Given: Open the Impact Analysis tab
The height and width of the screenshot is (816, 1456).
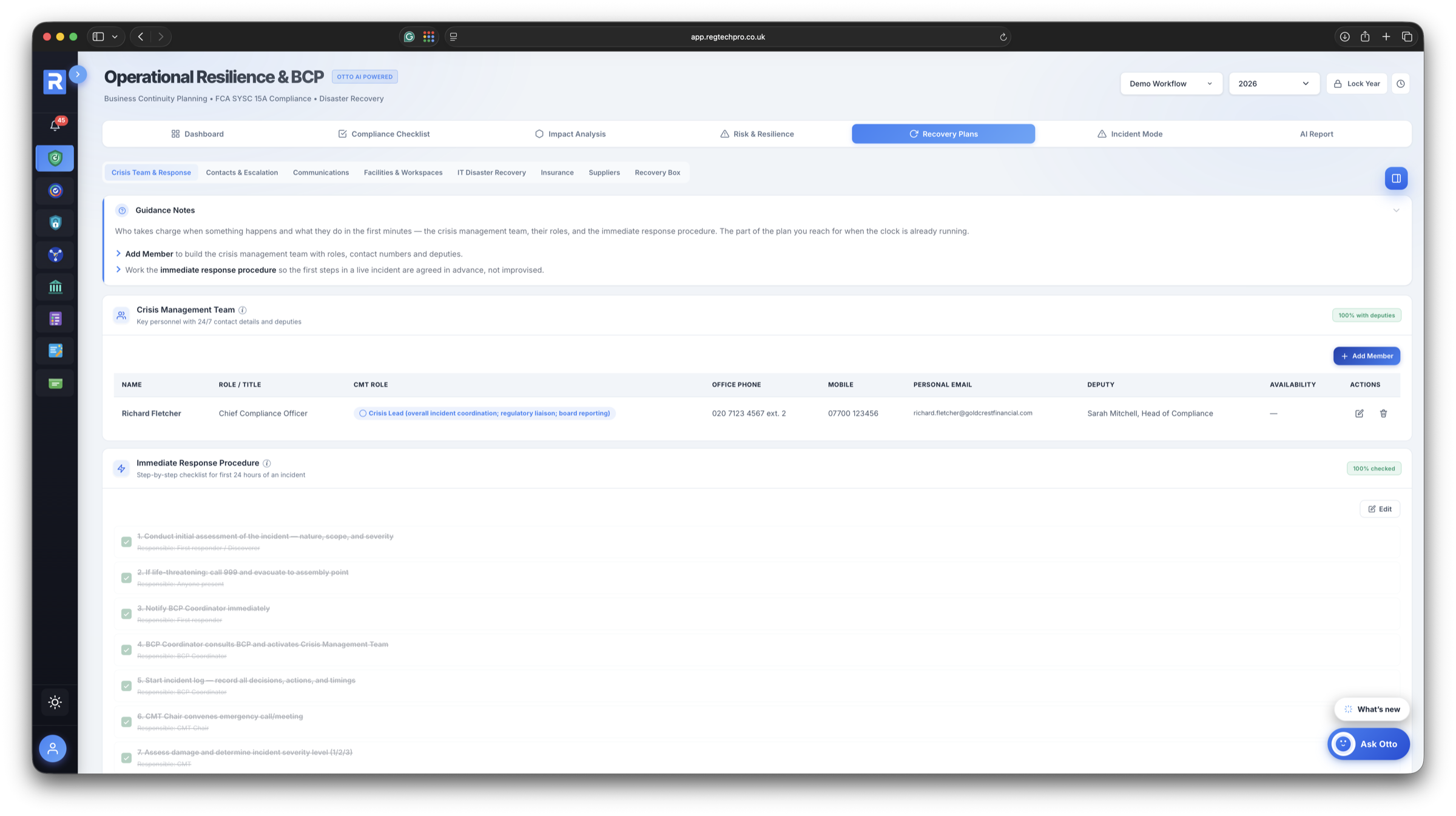Looking at the screenshot, I should 570,134.
